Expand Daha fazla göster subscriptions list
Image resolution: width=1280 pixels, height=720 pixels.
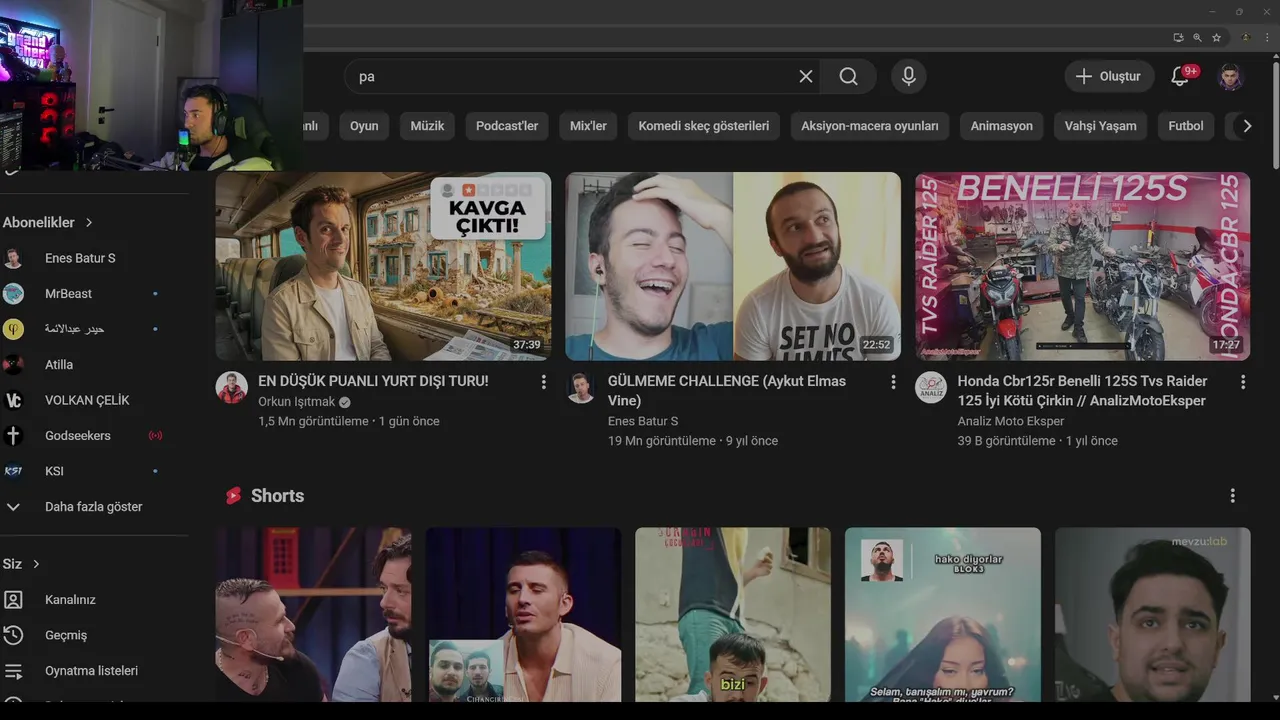[94, 507]
